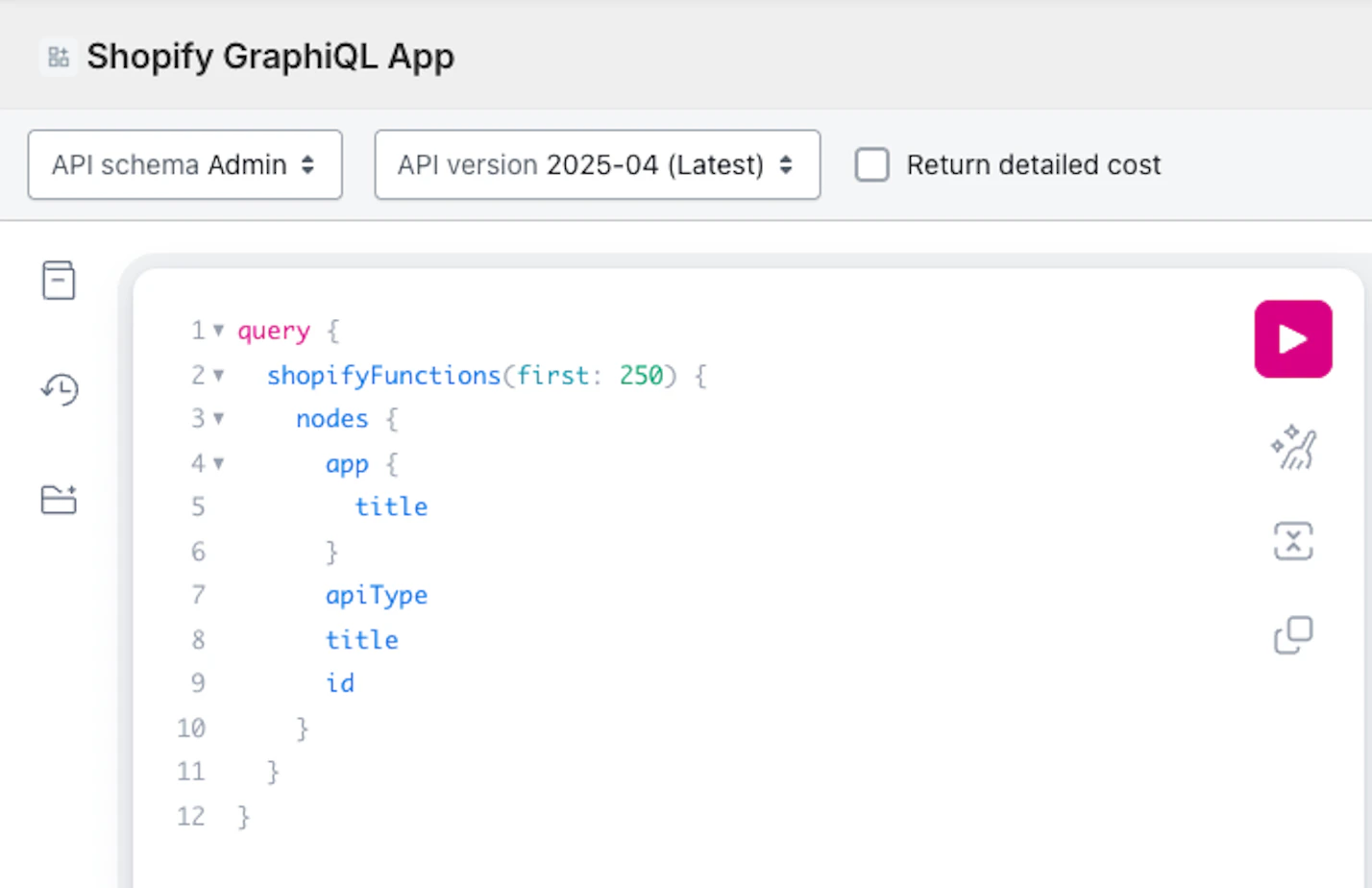Image resolution: width=1372 pixels, height=888 pixels.
Task: Click the 'title' field on line 5
Action: [391, 506]
